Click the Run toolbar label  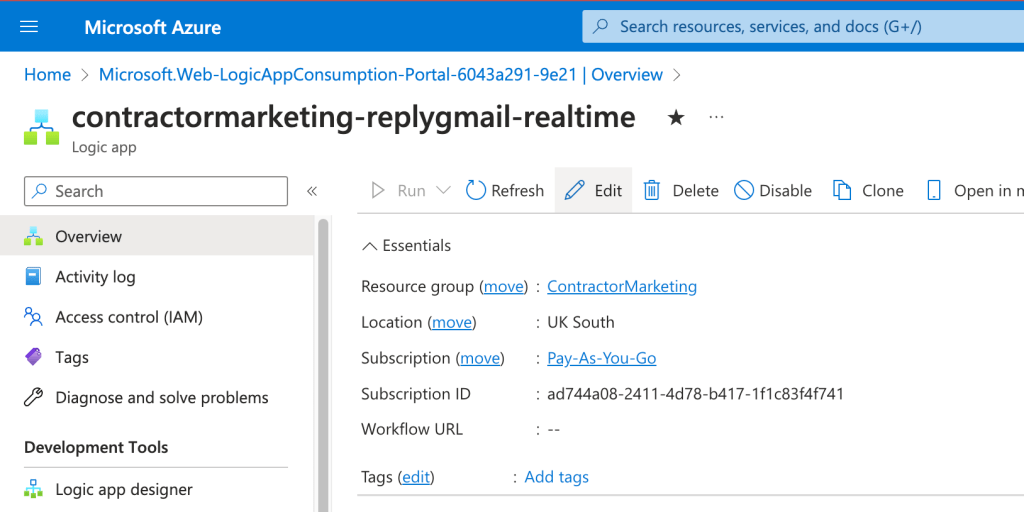[411, 191]
